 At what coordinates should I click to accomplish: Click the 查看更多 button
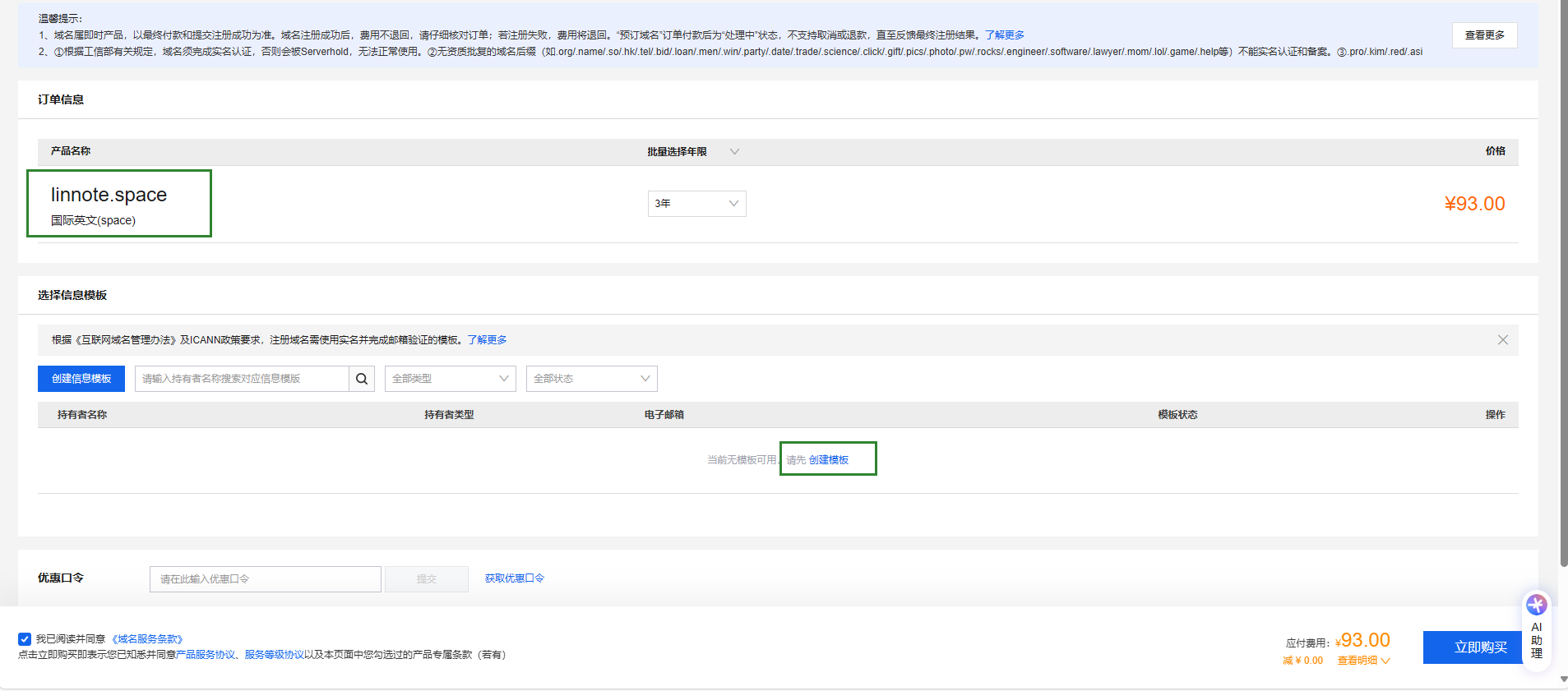tap(1484, 35)
